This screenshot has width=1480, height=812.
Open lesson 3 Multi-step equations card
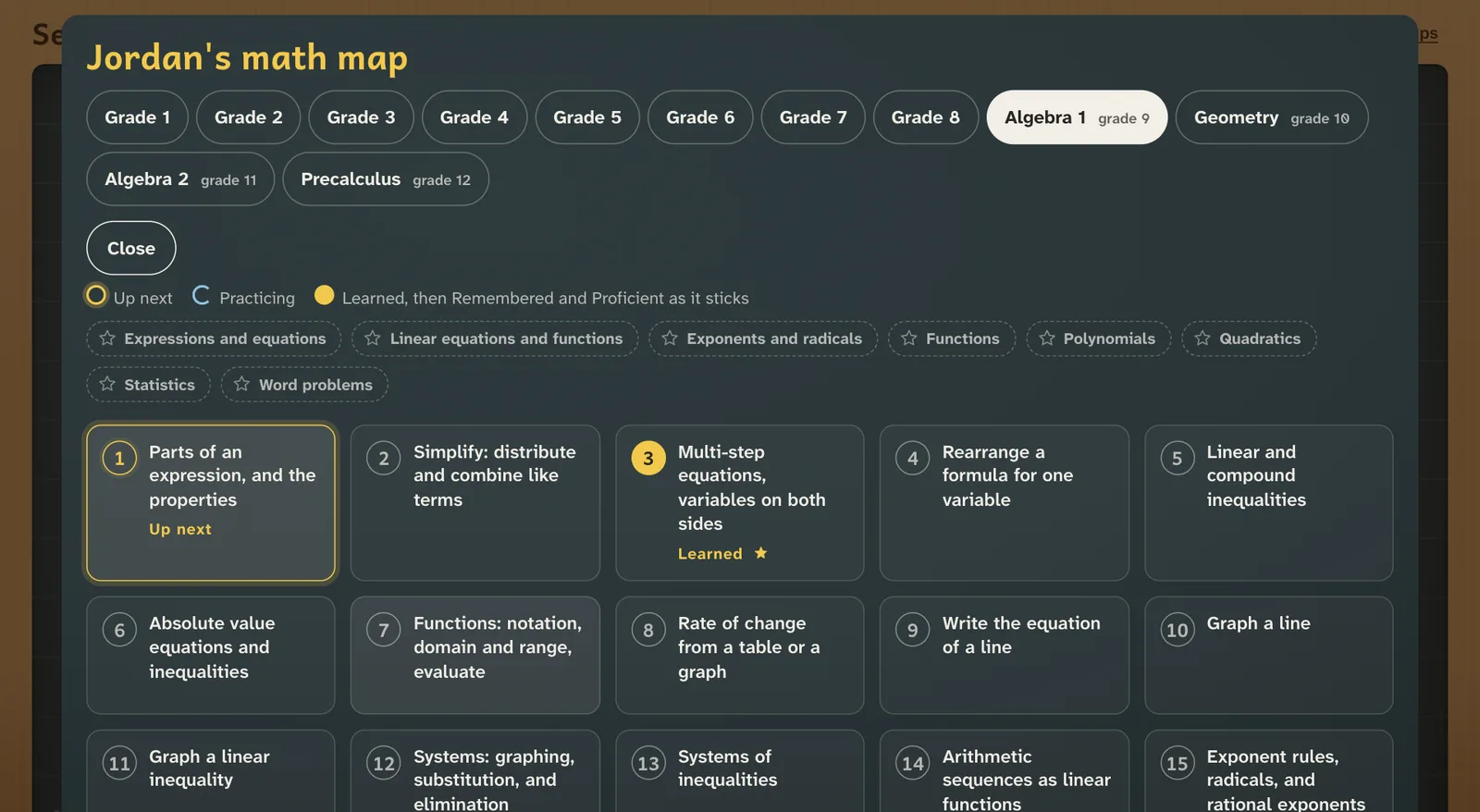(740, 503)
